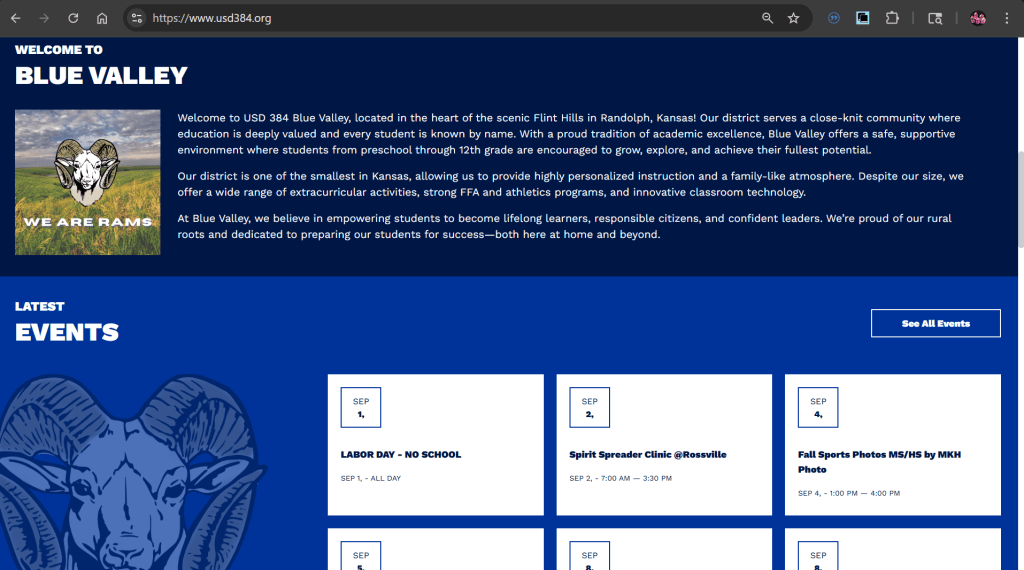Viewport: 1024px width, 570px height.
Task: Open the LABOR DAY - NO SCHOOL event
Action: [400, 455]
